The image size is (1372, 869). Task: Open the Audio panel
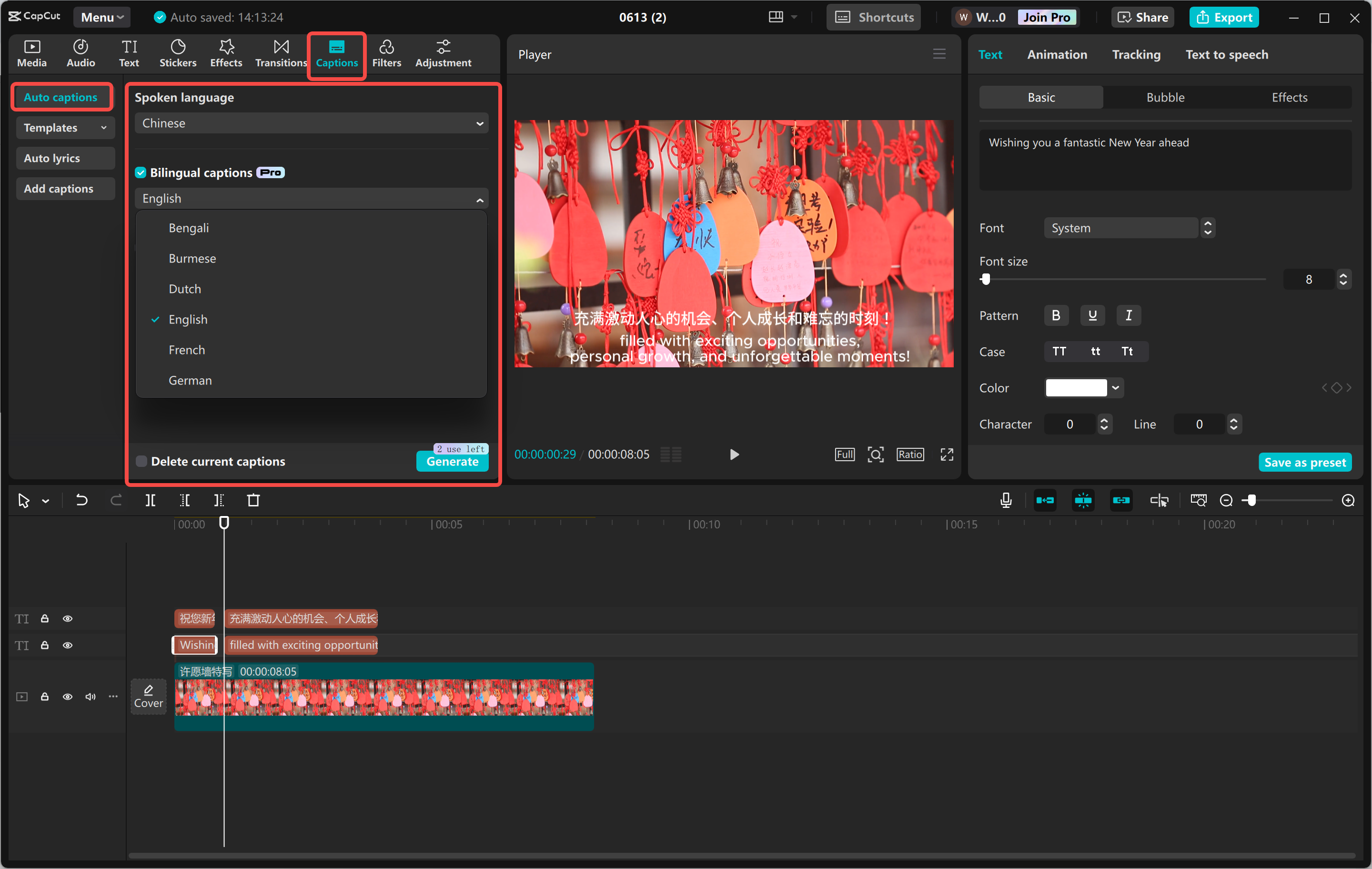(x=81, y=53)
